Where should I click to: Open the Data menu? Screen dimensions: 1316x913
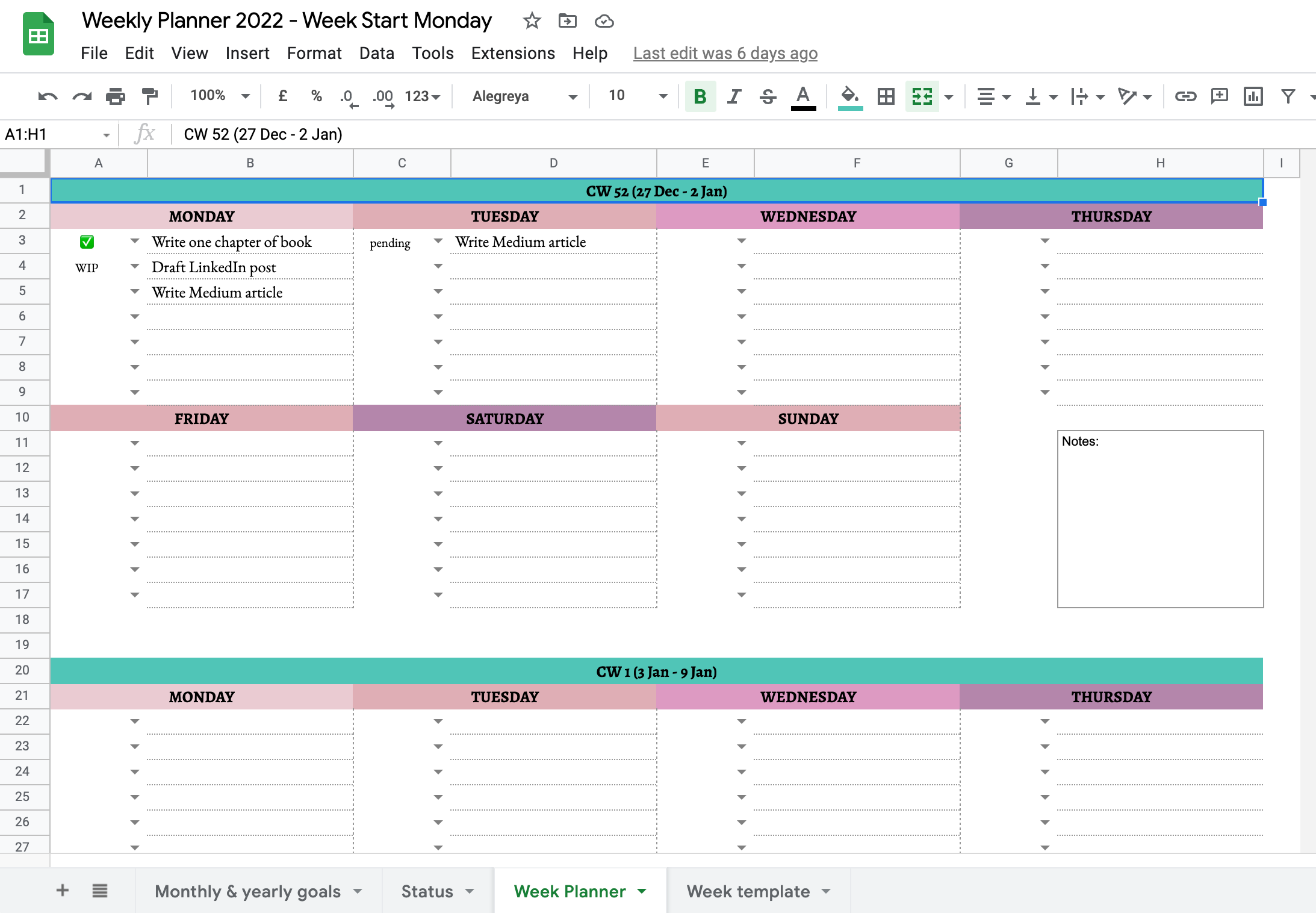(377, 54)
